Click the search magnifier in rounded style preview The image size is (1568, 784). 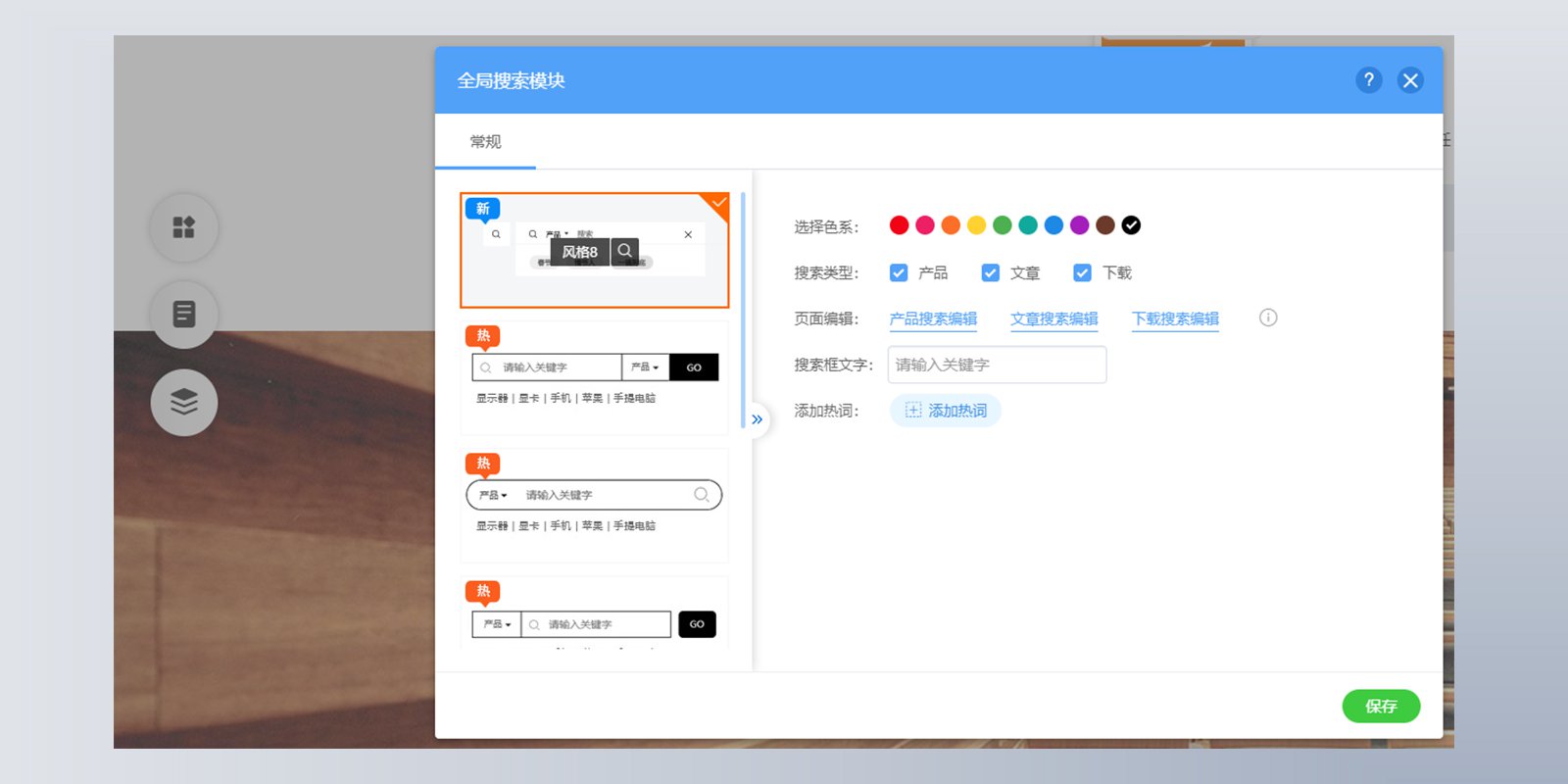[702, 495]
